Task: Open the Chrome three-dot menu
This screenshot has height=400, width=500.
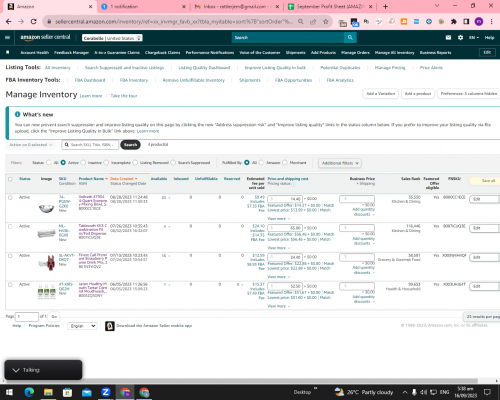Action: (x=491, y=22)
